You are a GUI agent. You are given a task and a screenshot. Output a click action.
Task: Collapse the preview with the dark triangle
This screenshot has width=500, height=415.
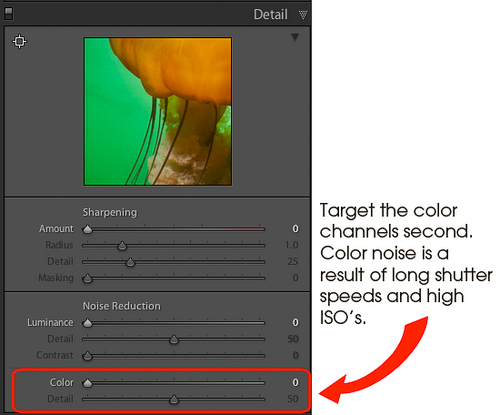click(x=295, y=37)
